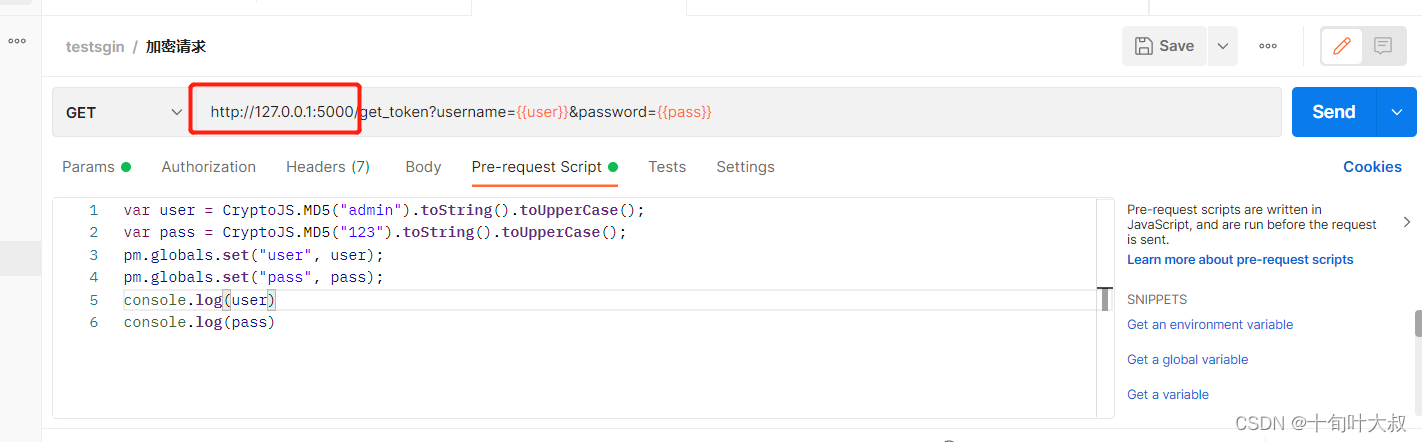Viewport: 1422px width, 442px height.
Task: Insert 'Get an environment variable' snippet
Action: [x=1209, y=324]
